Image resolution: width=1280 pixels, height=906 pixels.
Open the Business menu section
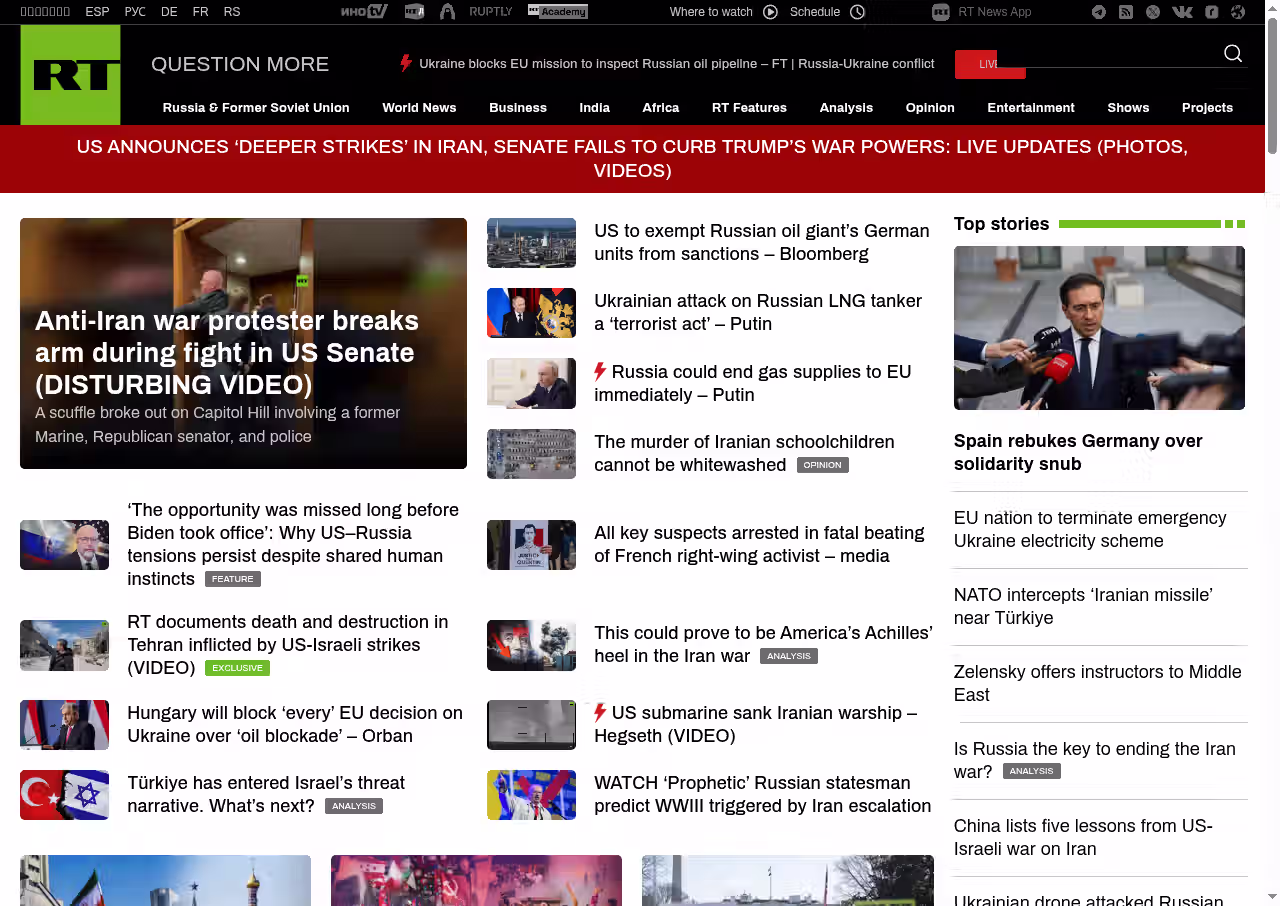tap(518, 108)
